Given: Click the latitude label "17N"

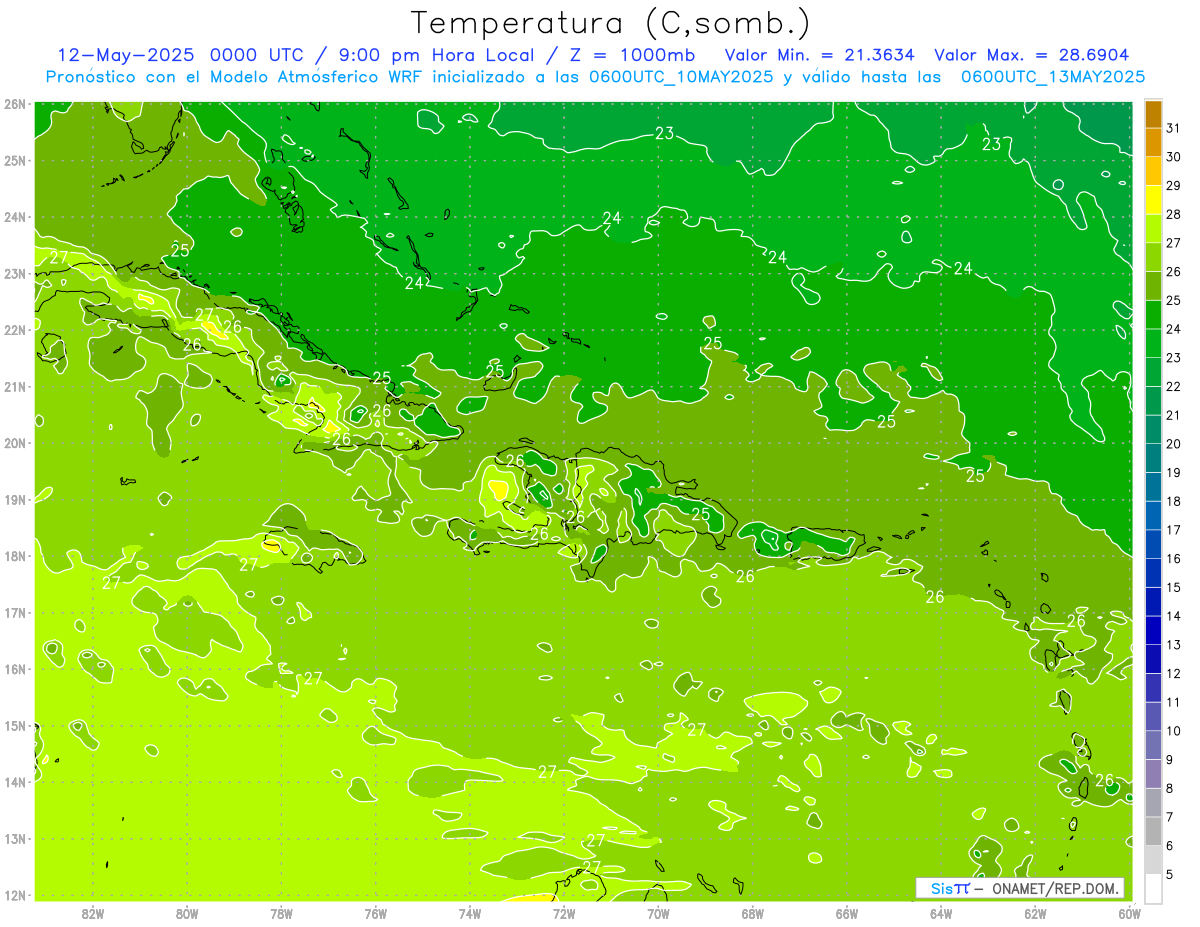Looking at the screenshot, I should (x=15, y=612).
